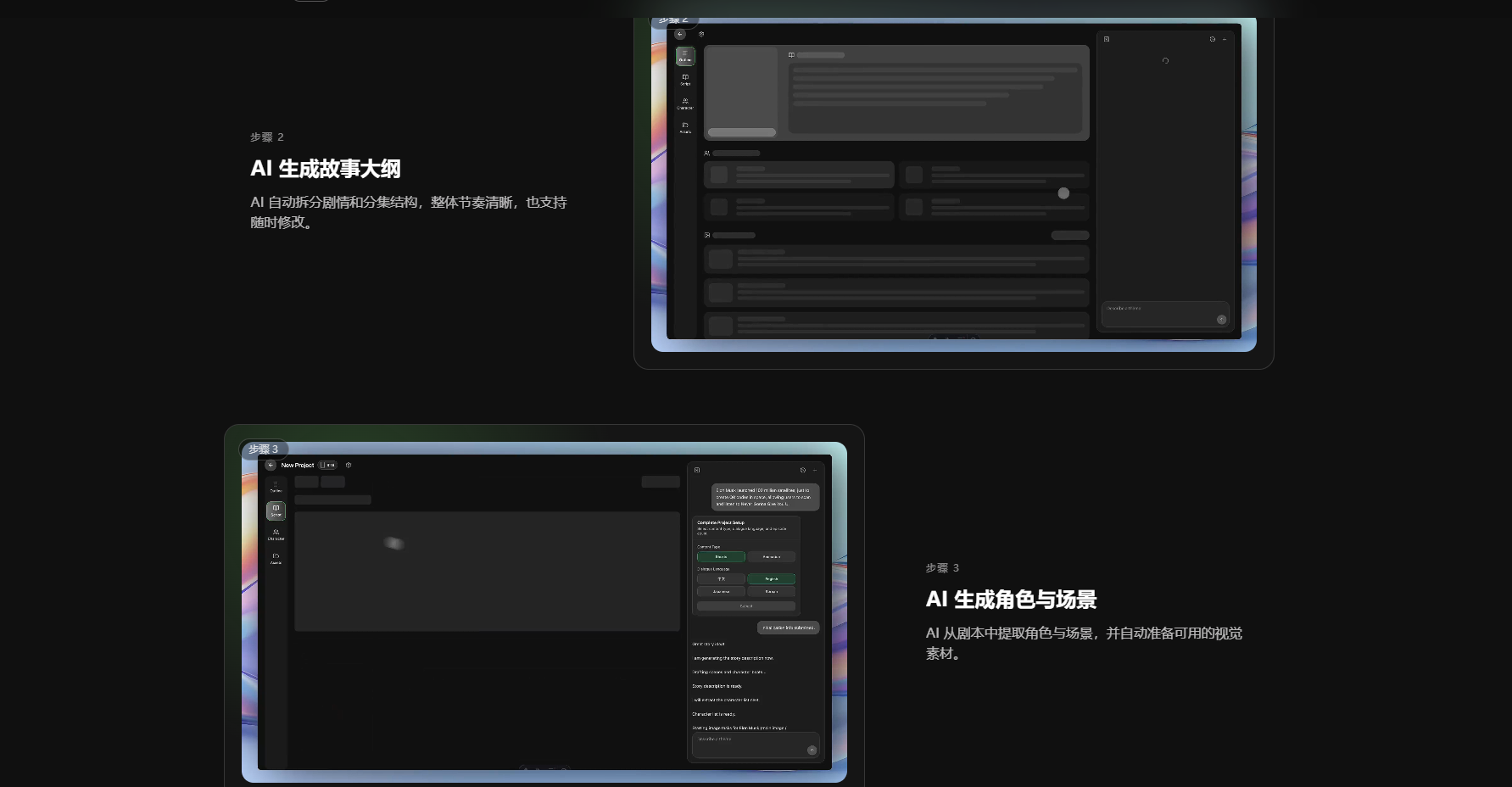Toggle the side panel icon atop Step 3 chat

pyautogui.click(x=697, y=470)
